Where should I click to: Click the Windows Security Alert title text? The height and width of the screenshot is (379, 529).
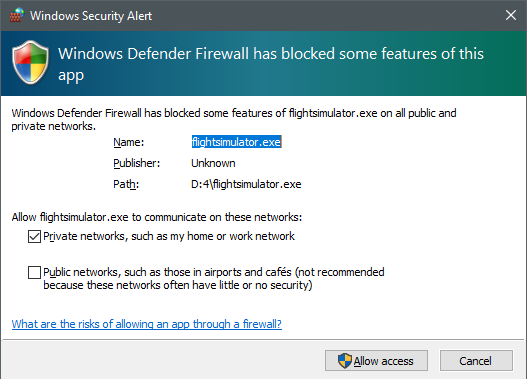click(91, 16)
